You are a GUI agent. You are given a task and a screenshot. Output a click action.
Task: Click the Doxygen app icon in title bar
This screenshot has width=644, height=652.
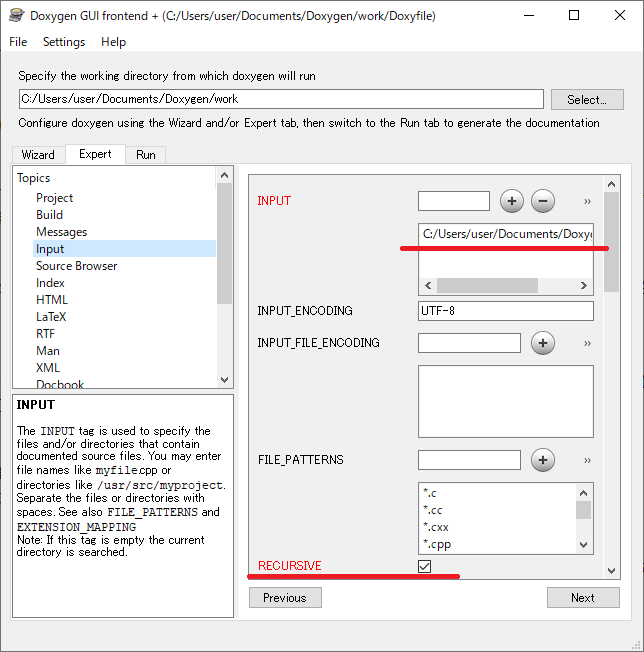[15, 16]
